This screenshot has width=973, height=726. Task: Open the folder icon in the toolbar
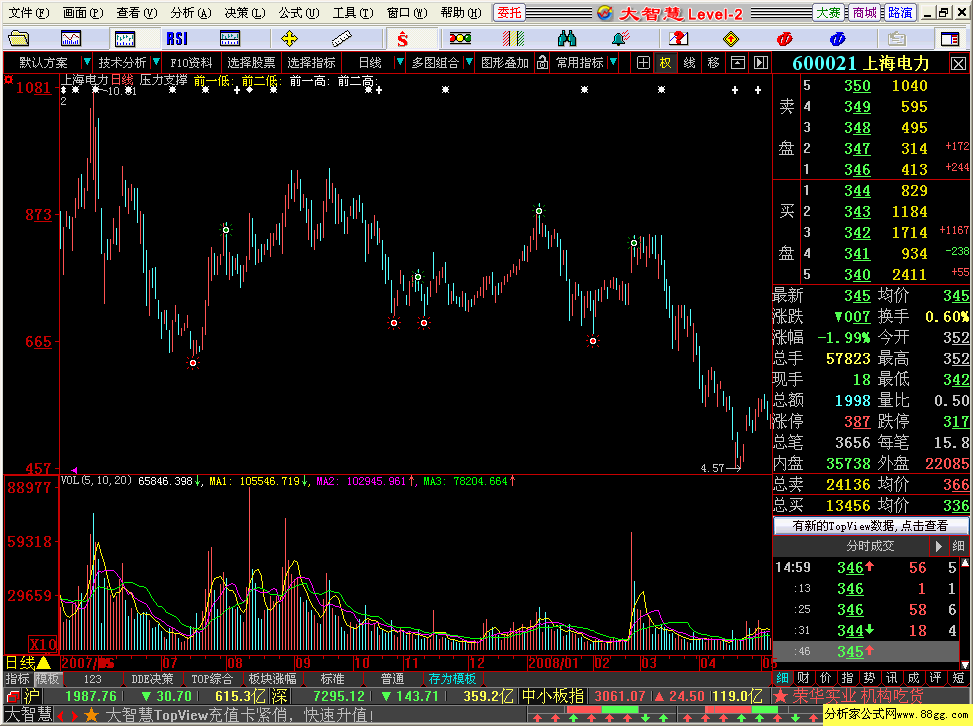(19, 39)
